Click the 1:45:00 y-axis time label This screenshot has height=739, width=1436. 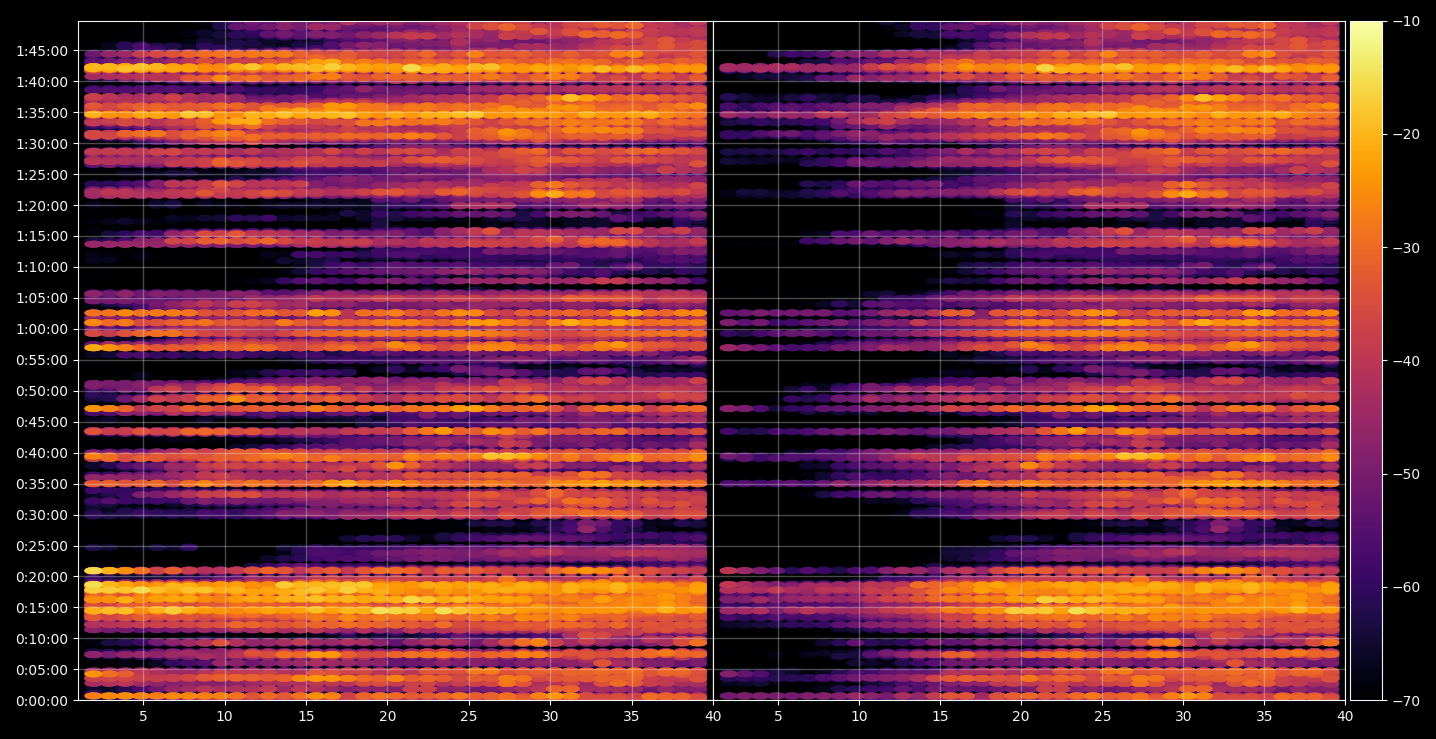pos(42,51)
